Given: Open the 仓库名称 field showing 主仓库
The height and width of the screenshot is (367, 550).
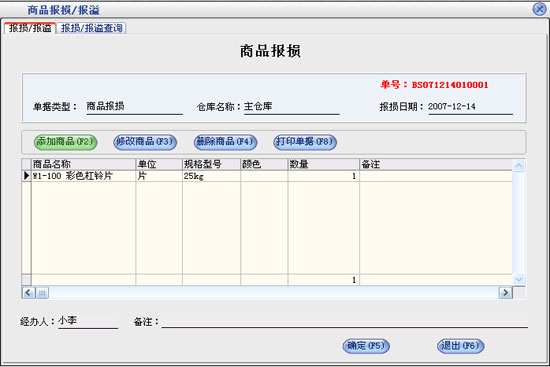Looking at the screenshot, I should click(291, 107).
